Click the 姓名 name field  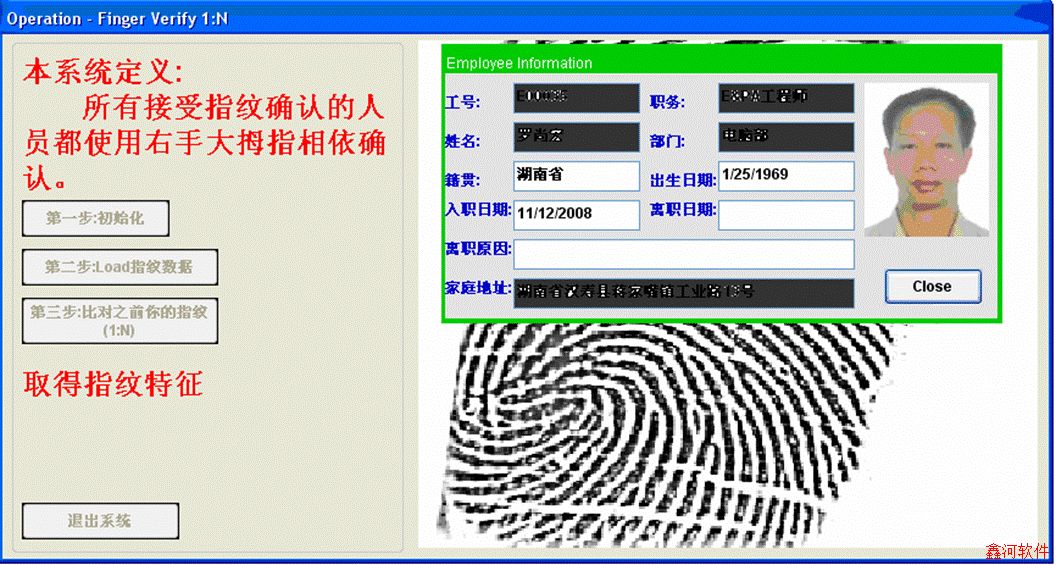(x=576, y=137)
